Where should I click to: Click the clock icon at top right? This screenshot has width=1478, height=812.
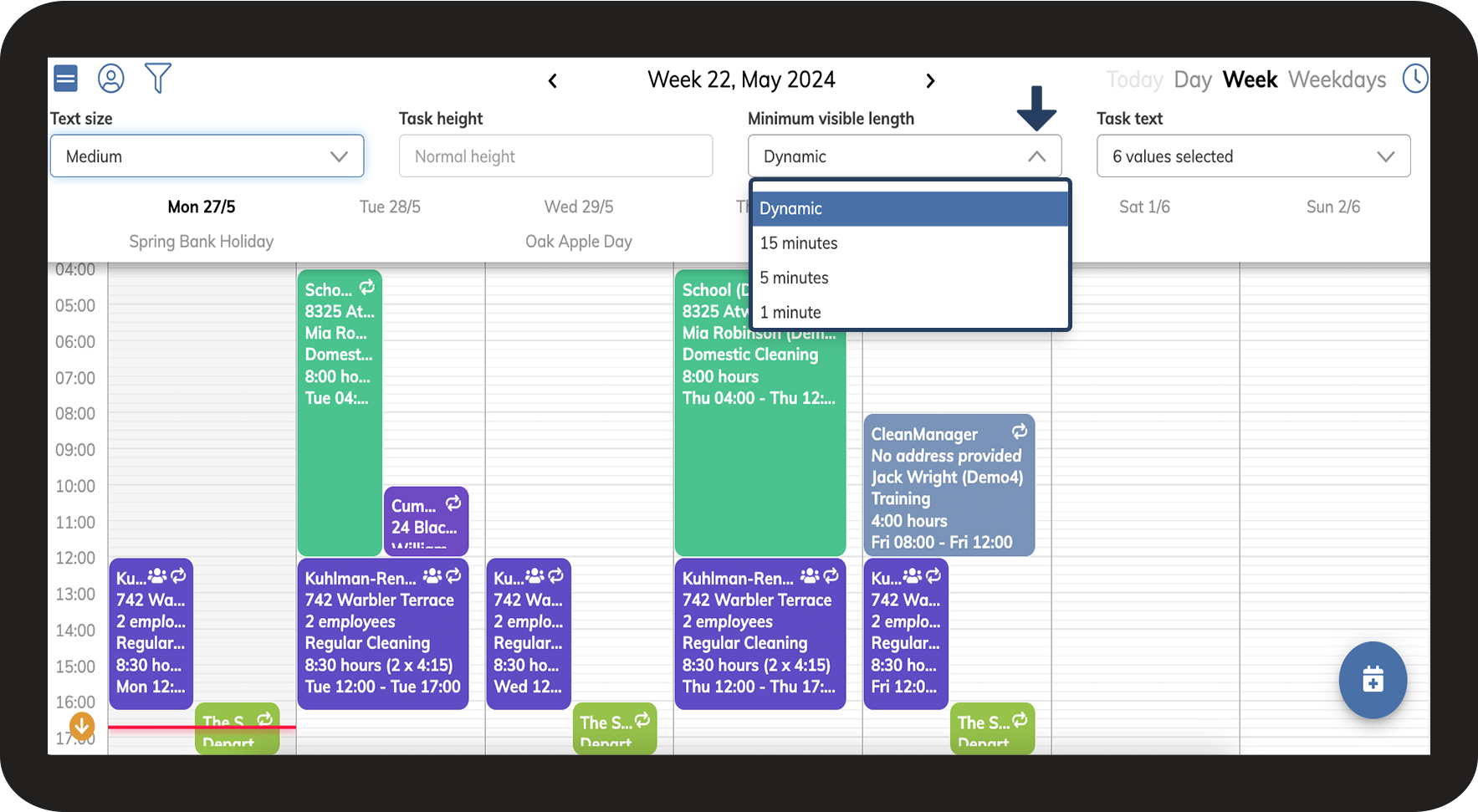coord(1415,79)
